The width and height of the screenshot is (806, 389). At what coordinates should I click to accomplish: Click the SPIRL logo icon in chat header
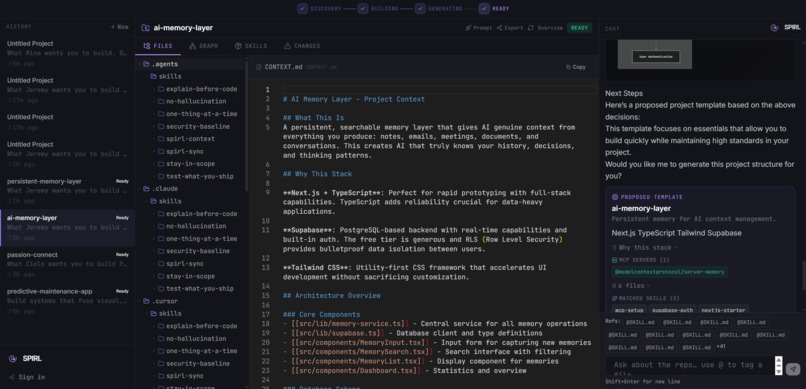(774, 28)
